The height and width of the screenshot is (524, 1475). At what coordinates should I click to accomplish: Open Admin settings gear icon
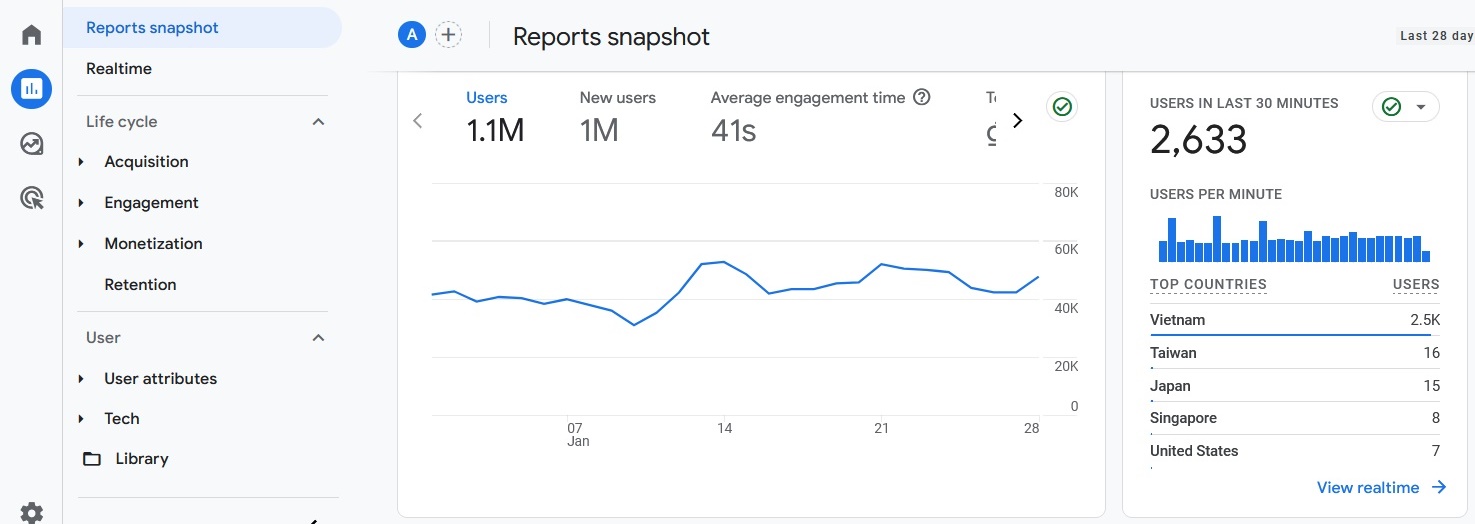[x=31, y=513]
